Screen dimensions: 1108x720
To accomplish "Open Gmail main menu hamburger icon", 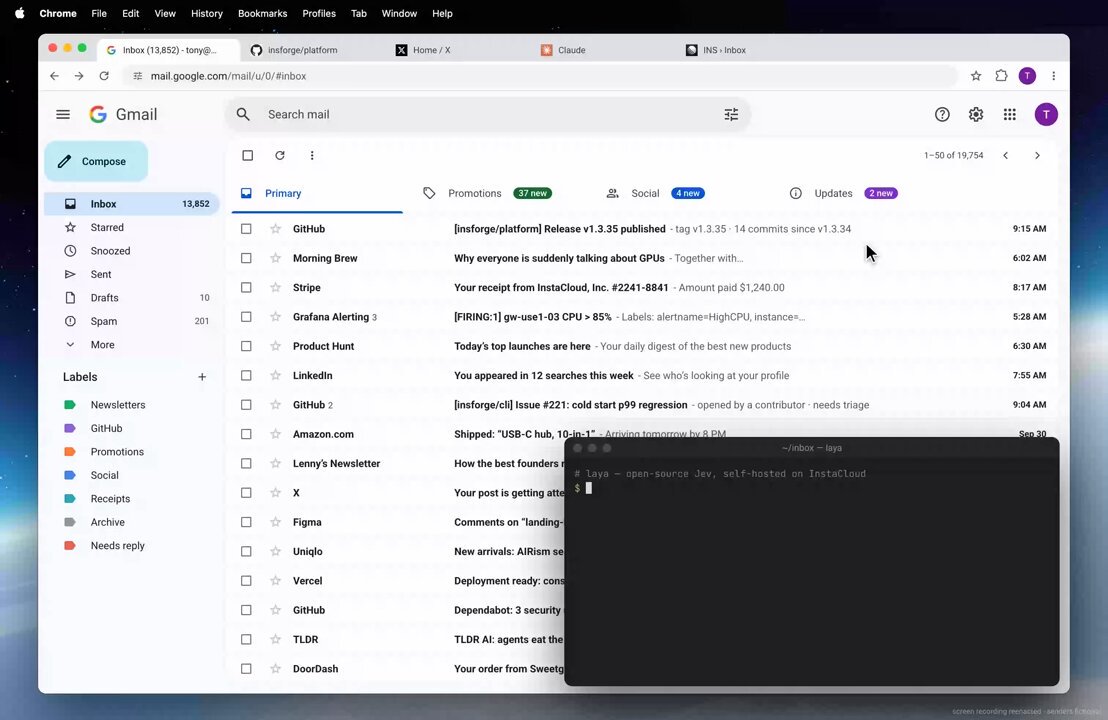I will (63, 114).
